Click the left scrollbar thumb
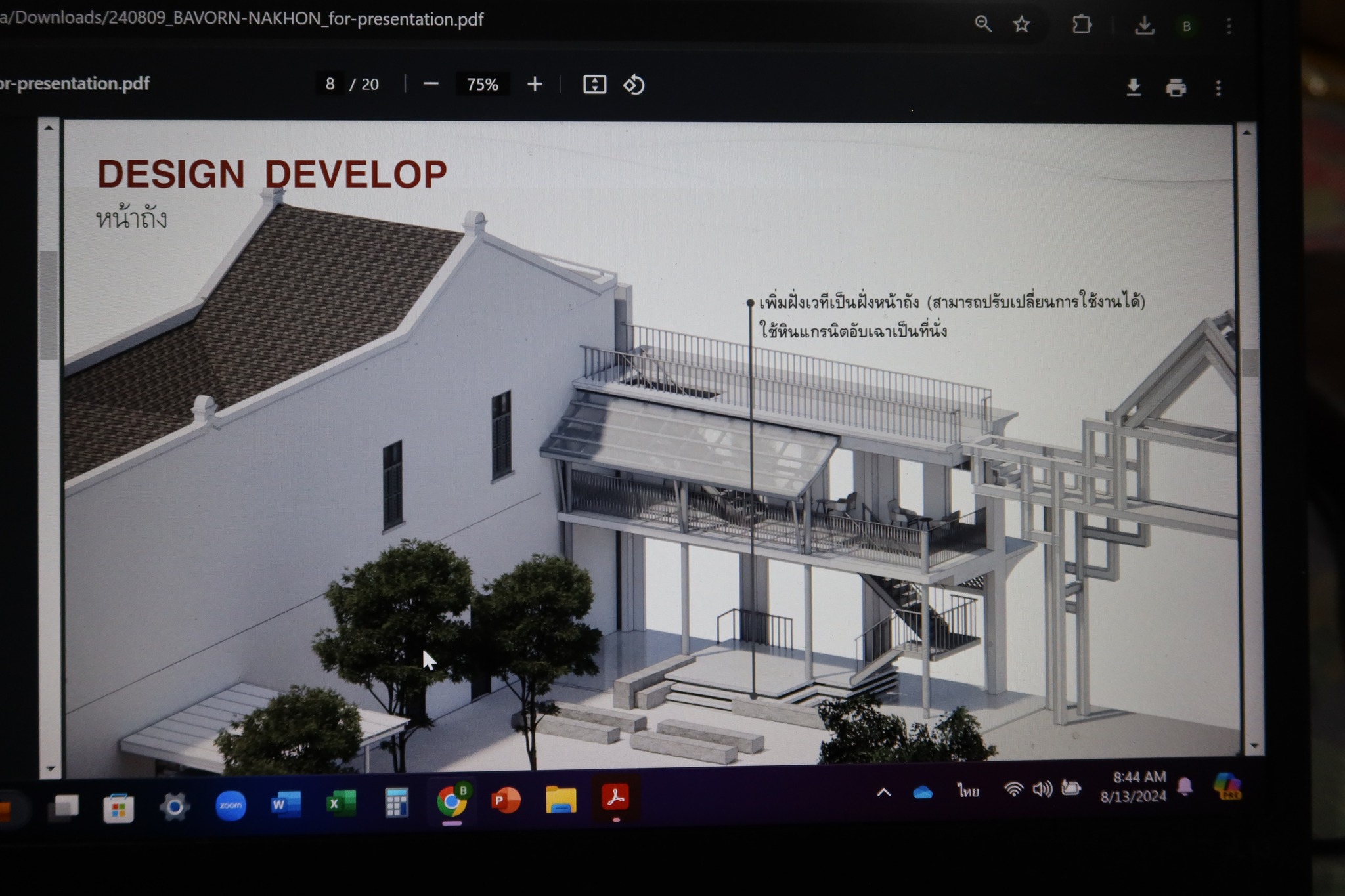This screenshot has height=896, width=1345. tap(49, 305)
